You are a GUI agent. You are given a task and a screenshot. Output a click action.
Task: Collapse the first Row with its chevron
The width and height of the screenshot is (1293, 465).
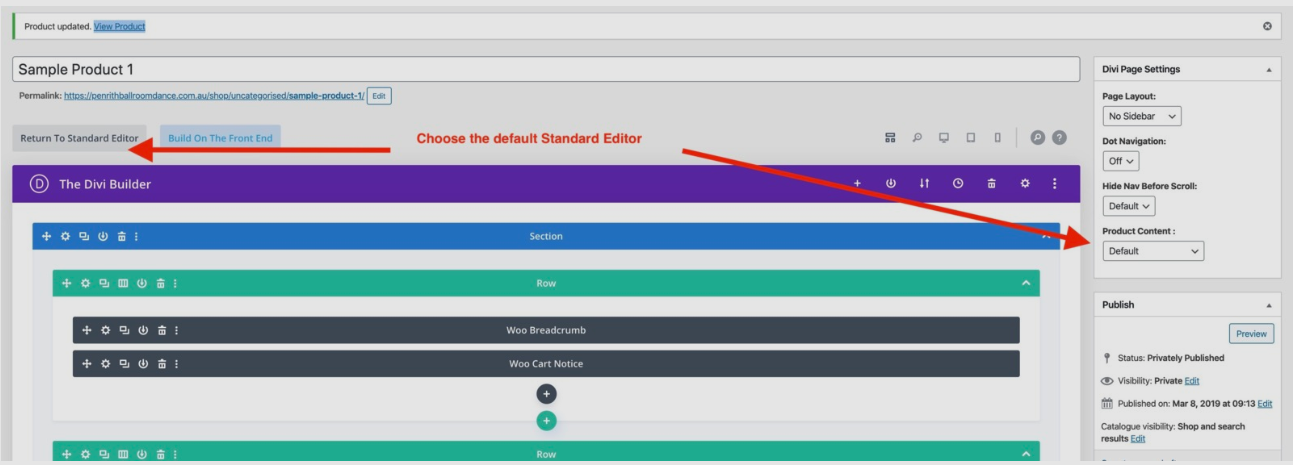[x=1025, y=283]
